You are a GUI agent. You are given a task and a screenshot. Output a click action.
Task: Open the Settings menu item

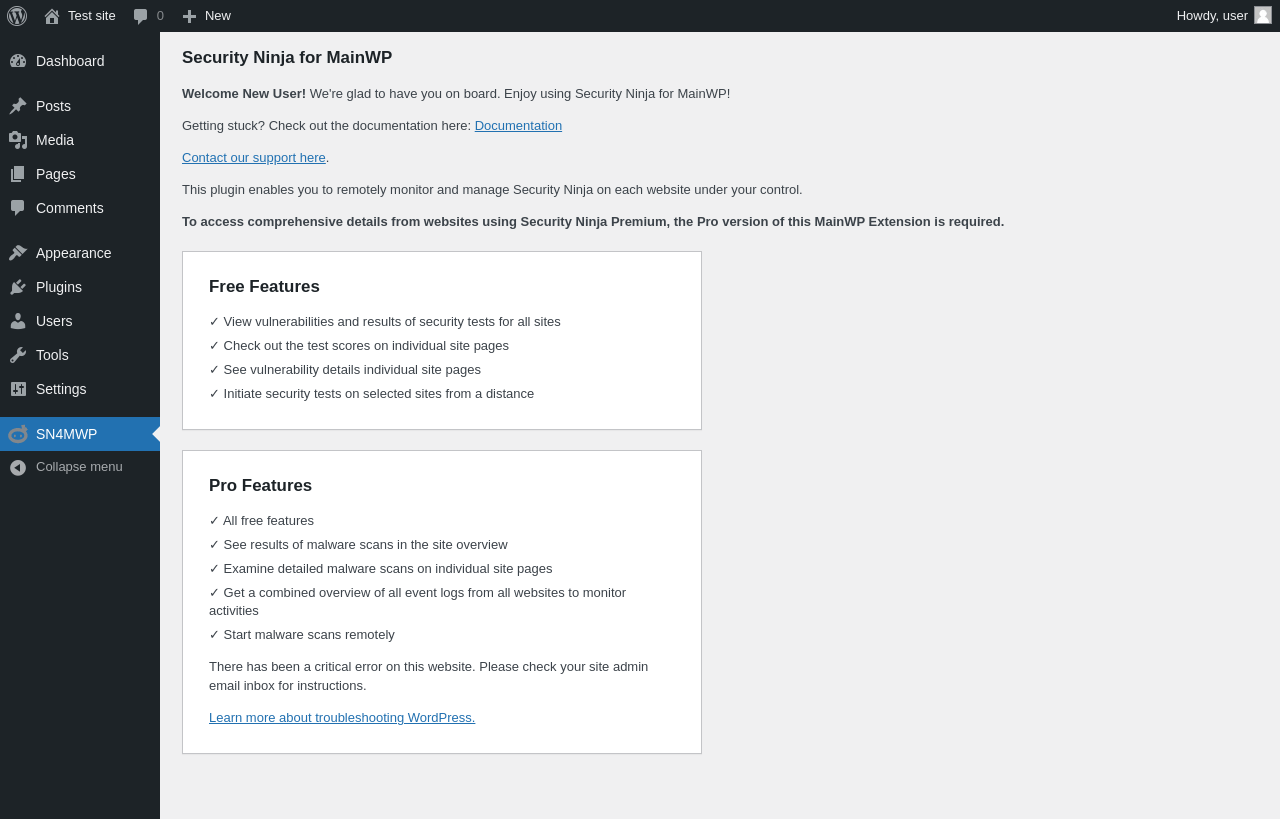tap(80, 389)
